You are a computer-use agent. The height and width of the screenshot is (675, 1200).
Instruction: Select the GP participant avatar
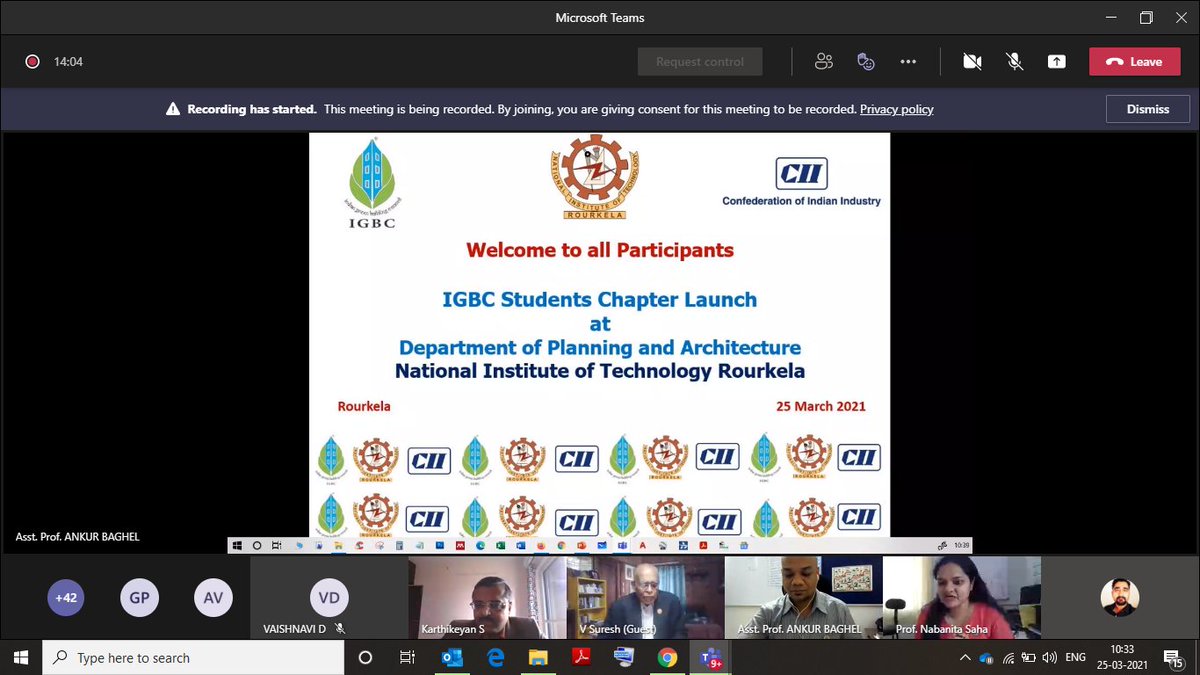[x=139, y=598]
